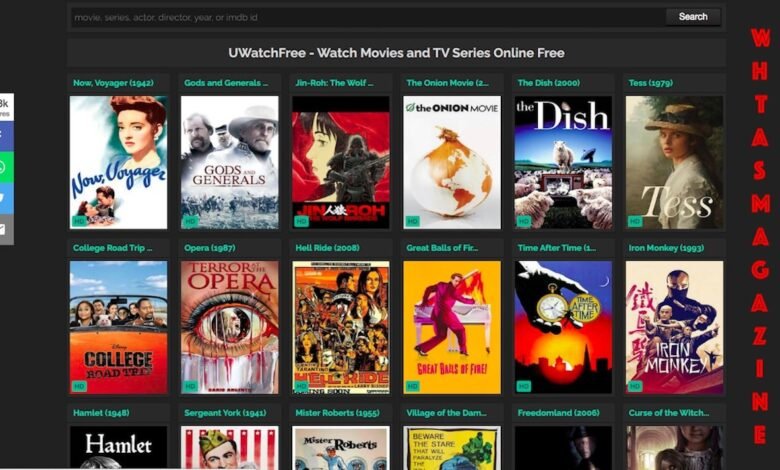The height and width of the screenshot is (470, 780).
Task: Open the College Road Trip title link
Action: (113, 248)
